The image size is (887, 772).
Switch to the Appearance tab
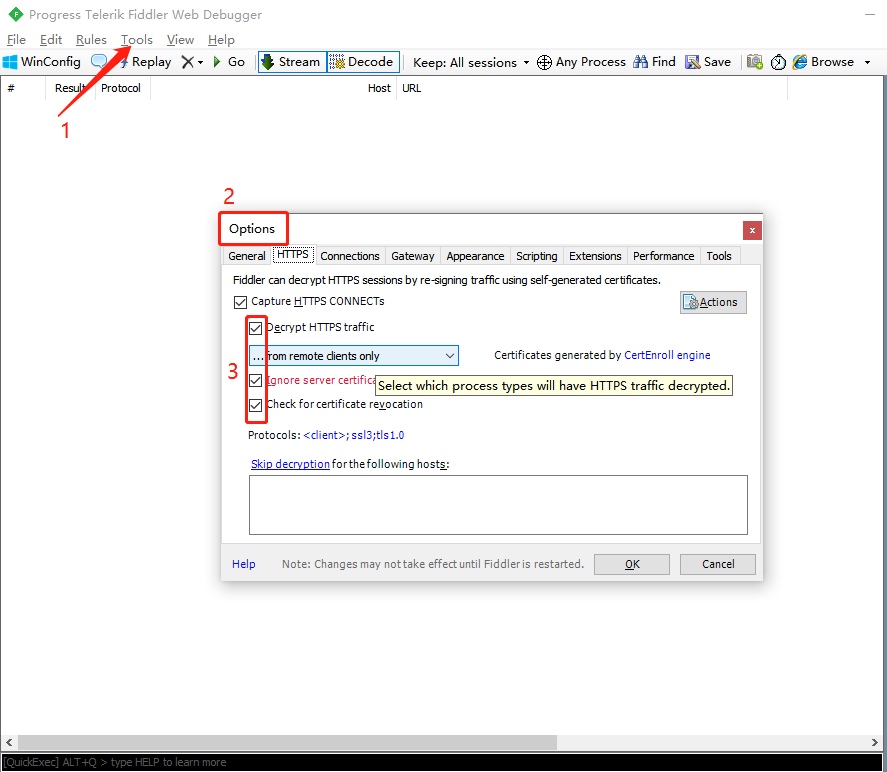click(475, 256)
